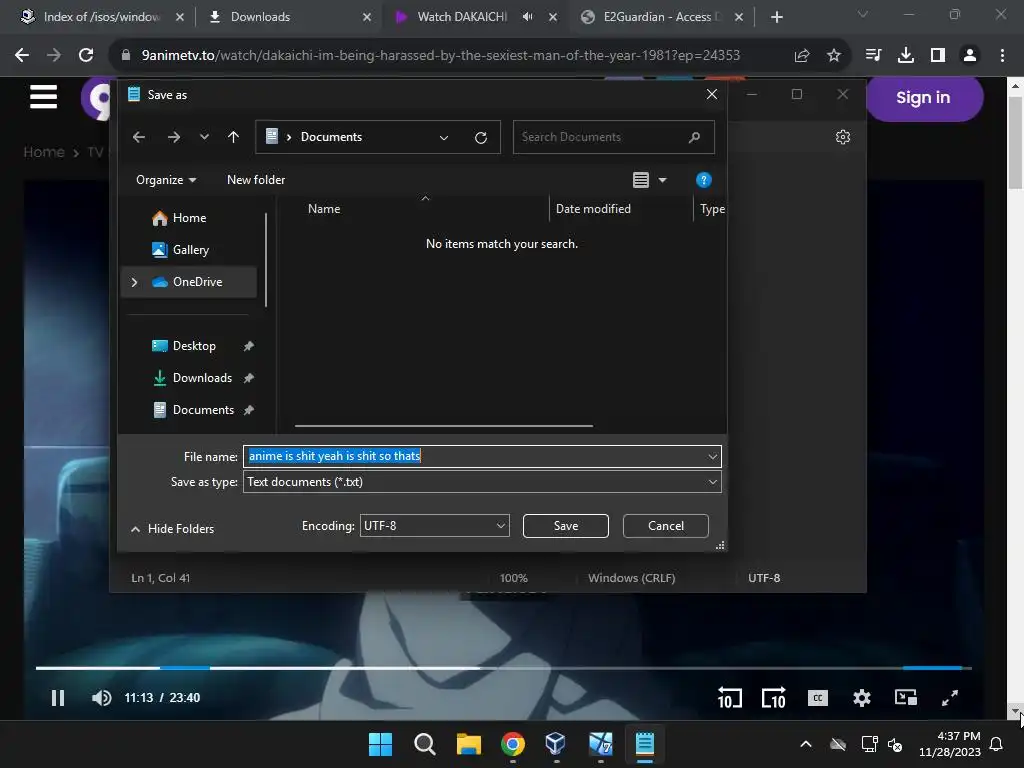Toggle closed captions in player
This screenshot has height=768, width=1024.
pos(818,698)
